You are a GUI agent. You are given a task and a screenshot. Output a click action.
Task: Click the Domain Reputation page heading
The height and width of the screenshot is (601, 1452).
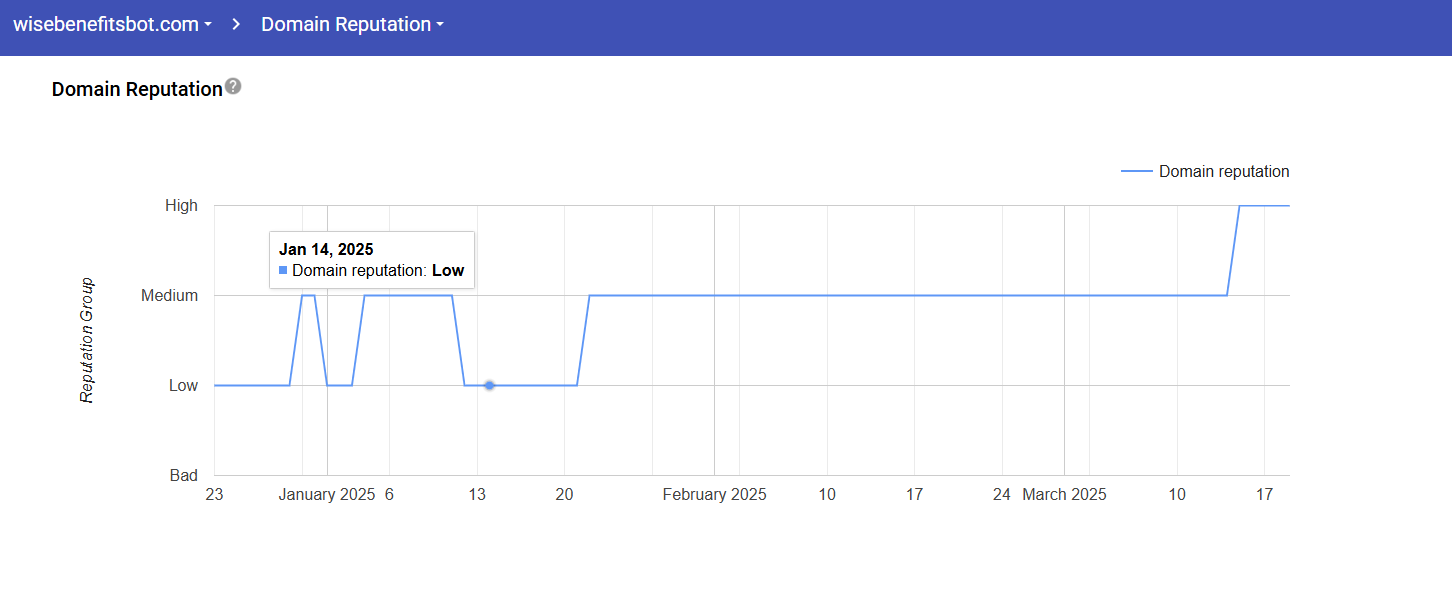tap(137, 89)
